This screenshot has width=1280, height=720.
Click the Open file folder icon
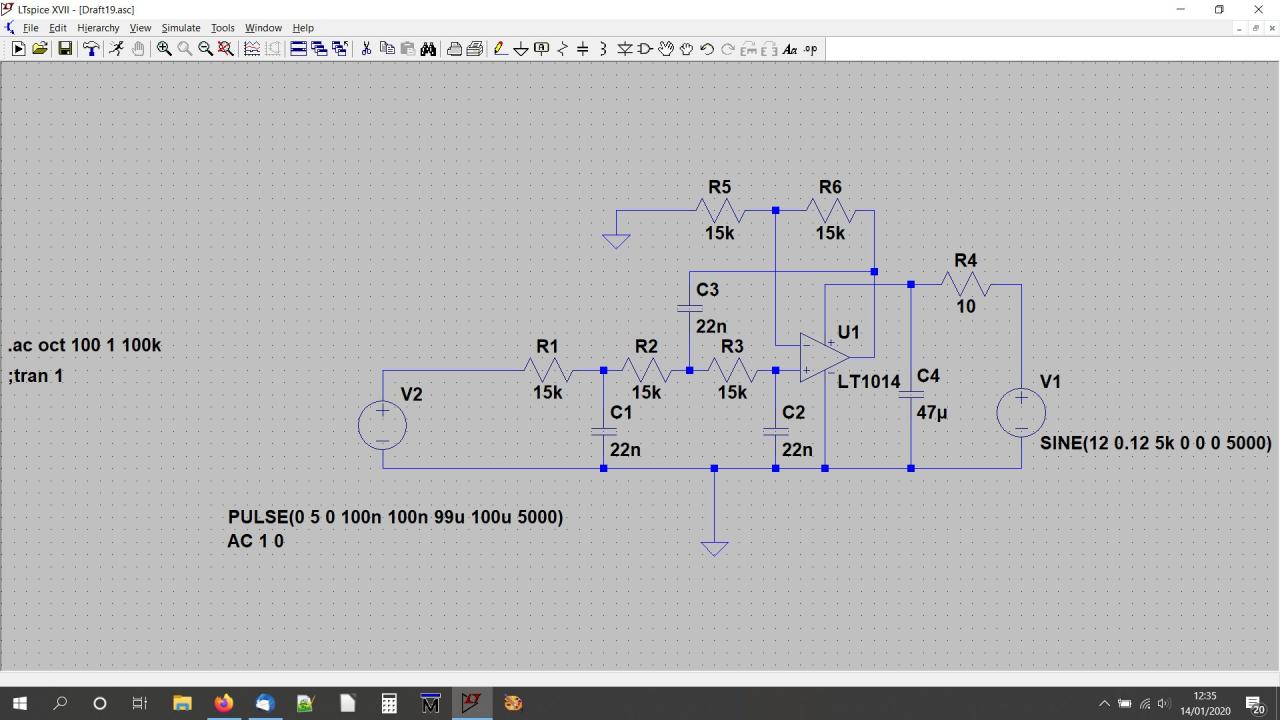click(40, 49)
